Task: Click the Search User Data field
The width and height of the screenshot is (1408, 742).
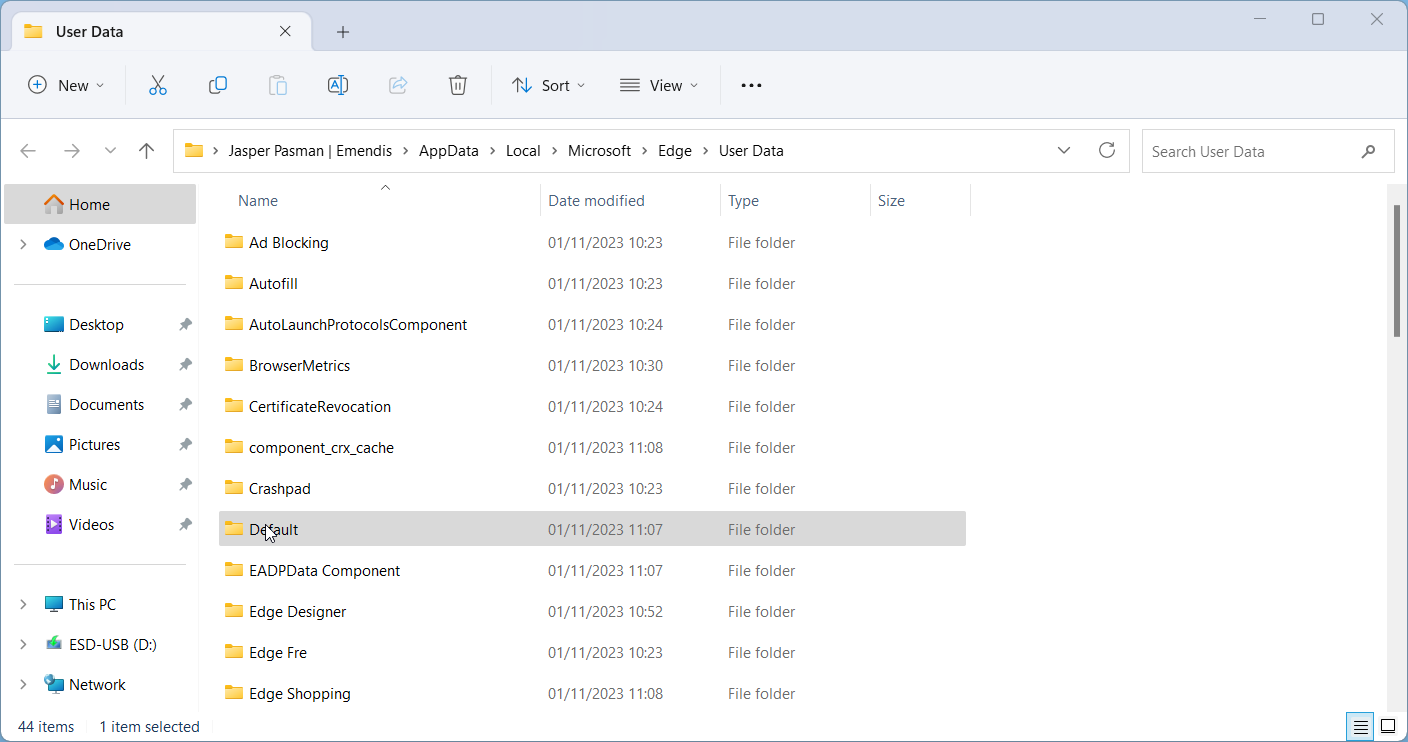Action: 1250,152
